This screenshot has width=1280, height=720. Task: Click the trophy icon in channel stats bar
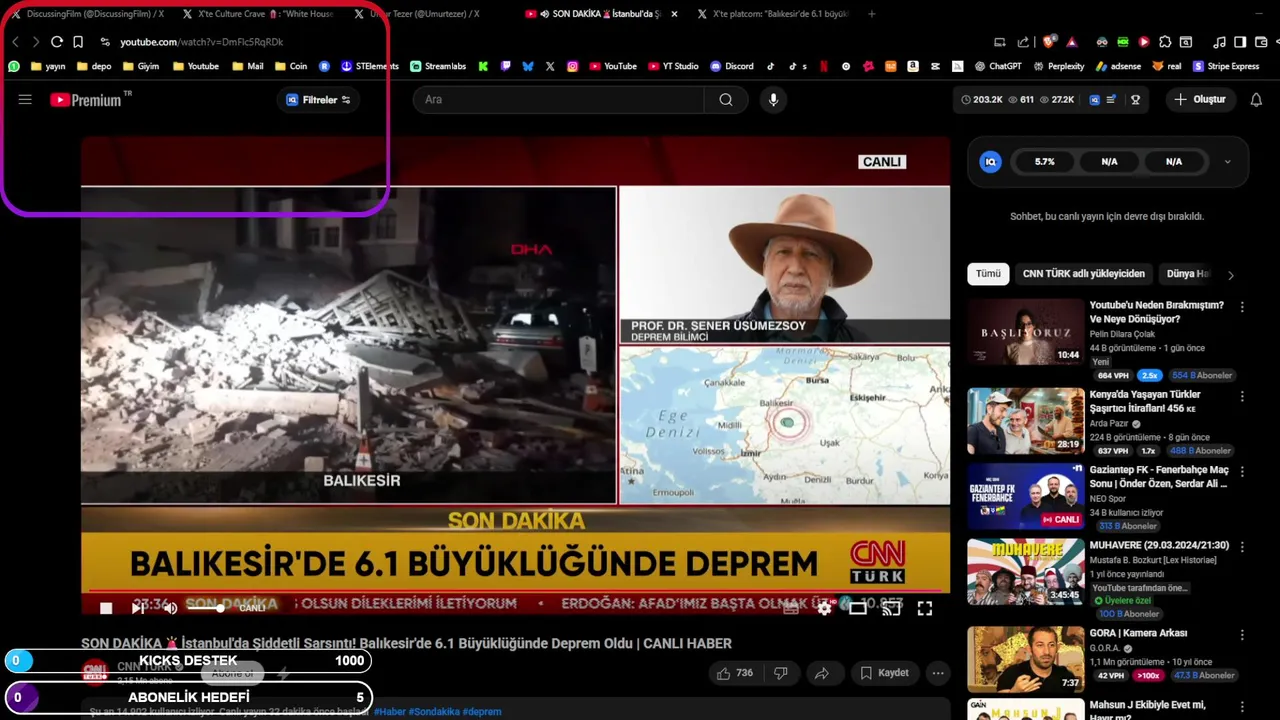pyautogui.click(x=1136, y=100)
